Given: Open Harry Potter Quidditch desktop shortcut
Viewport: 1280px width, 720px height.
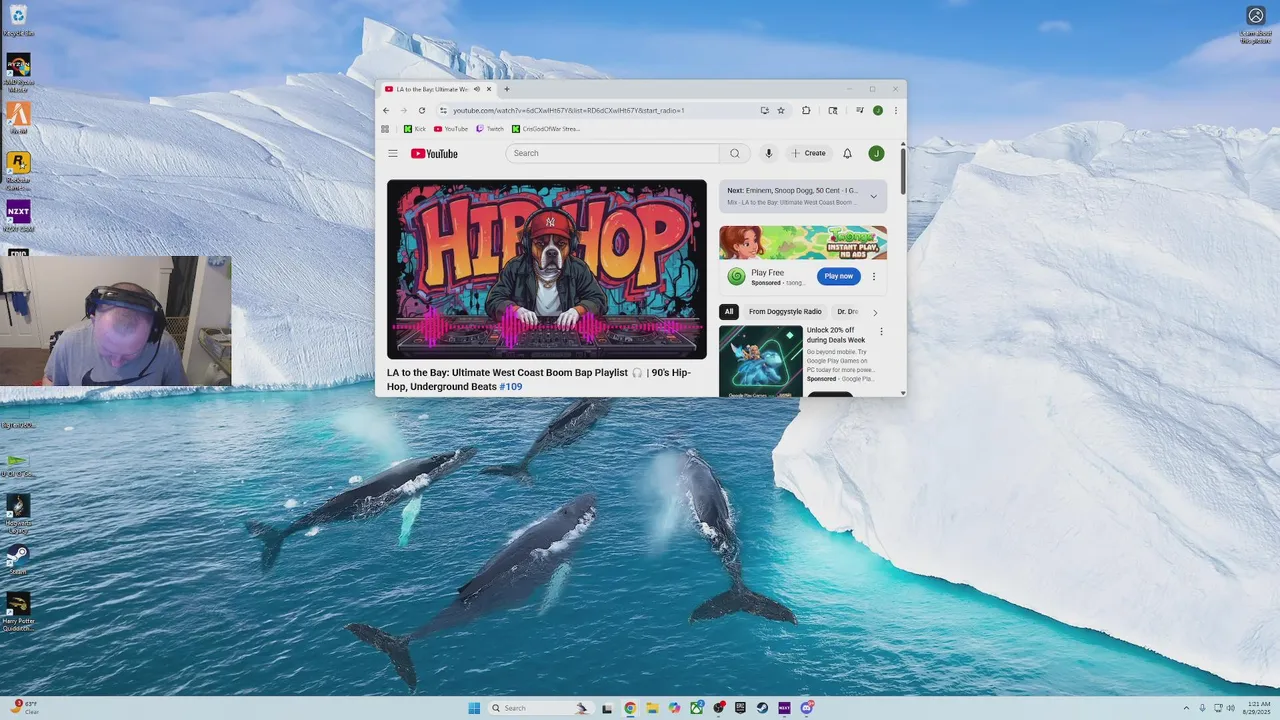Looking at the screenshot, I should 18,611.
